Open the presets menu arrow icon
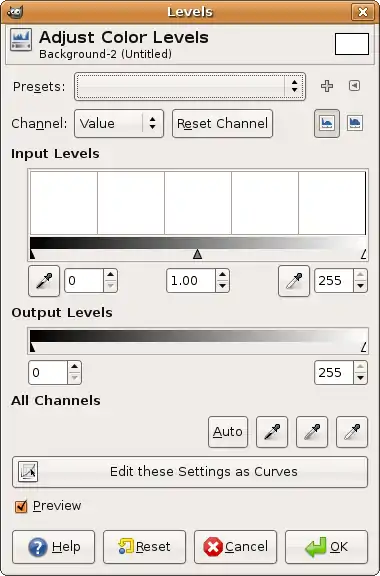The width and height of the screenshot is (380, 576). pos(354,86)
